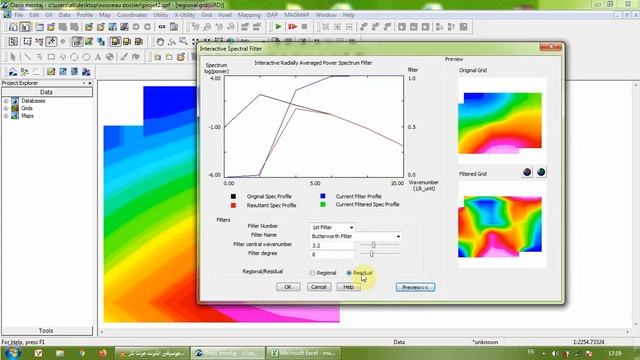Click the GX toolbar icon
640x360 pixels.
[x=162, y=27]
